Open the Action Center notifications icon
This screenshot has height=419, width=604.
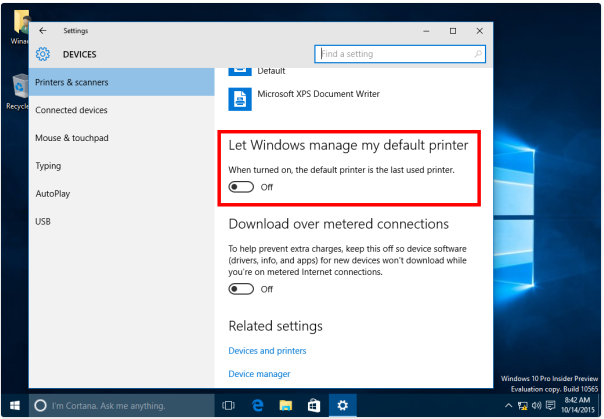pos(551,406)
